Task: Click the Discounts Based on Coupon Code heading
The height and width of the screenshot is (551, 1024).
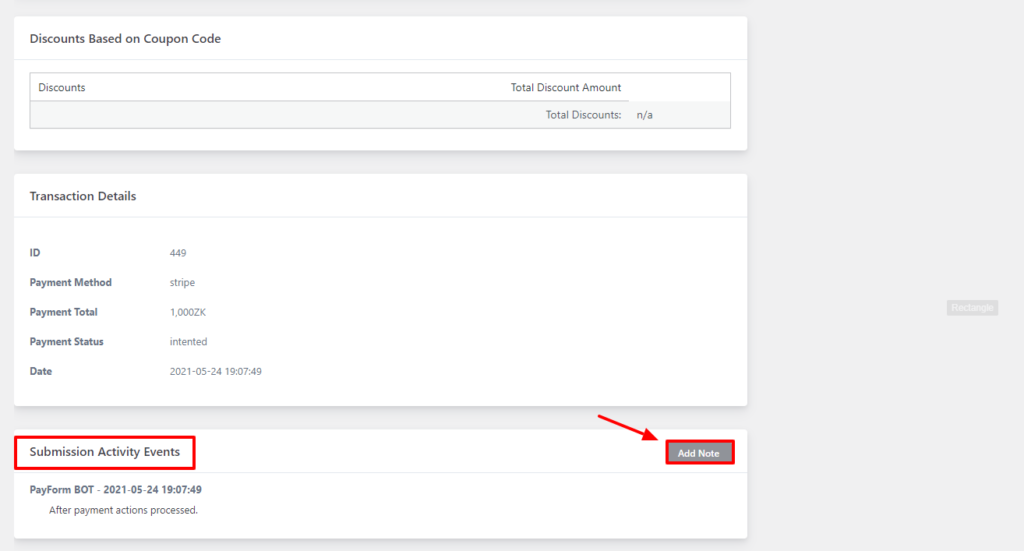Action: pos(125,39)
